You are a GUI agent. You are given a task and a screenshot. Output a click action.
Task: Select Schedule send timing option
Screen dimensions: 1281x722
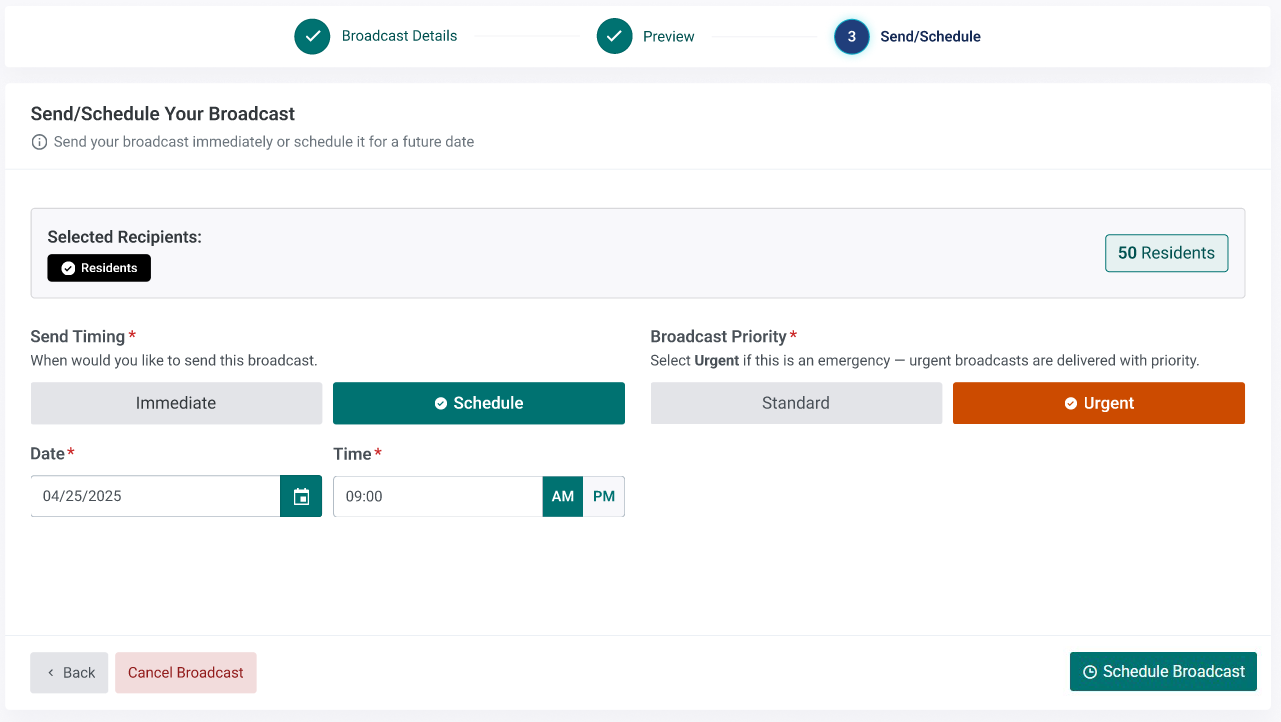click(x=479, y=403)
